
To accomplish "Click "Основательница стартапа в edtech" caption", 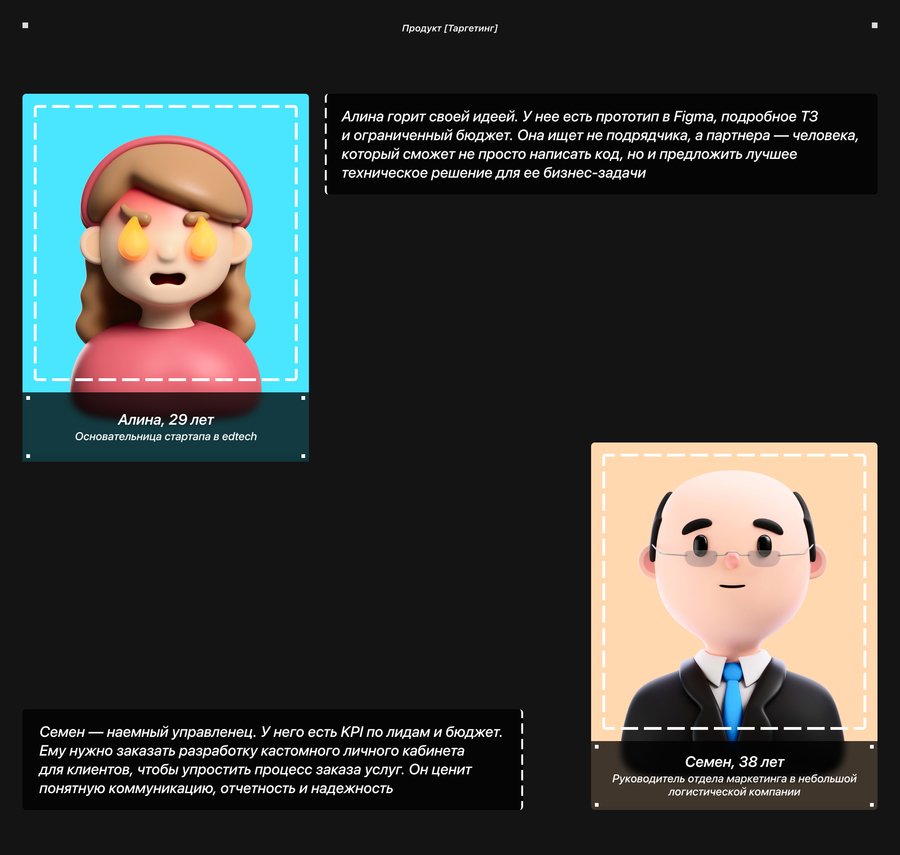I will [x=166, y=437].
